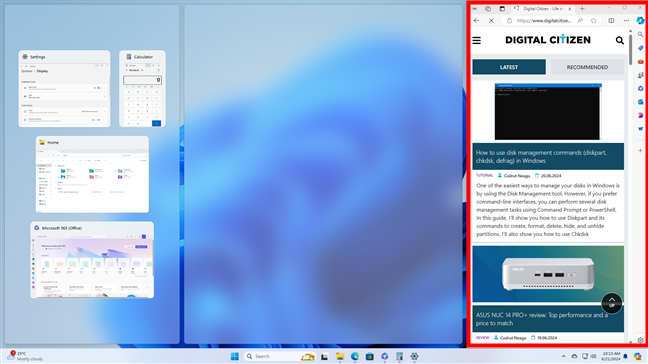Open the disk management commands article title
The width and height of the screenshot is (648, 364).
(541, 157)
